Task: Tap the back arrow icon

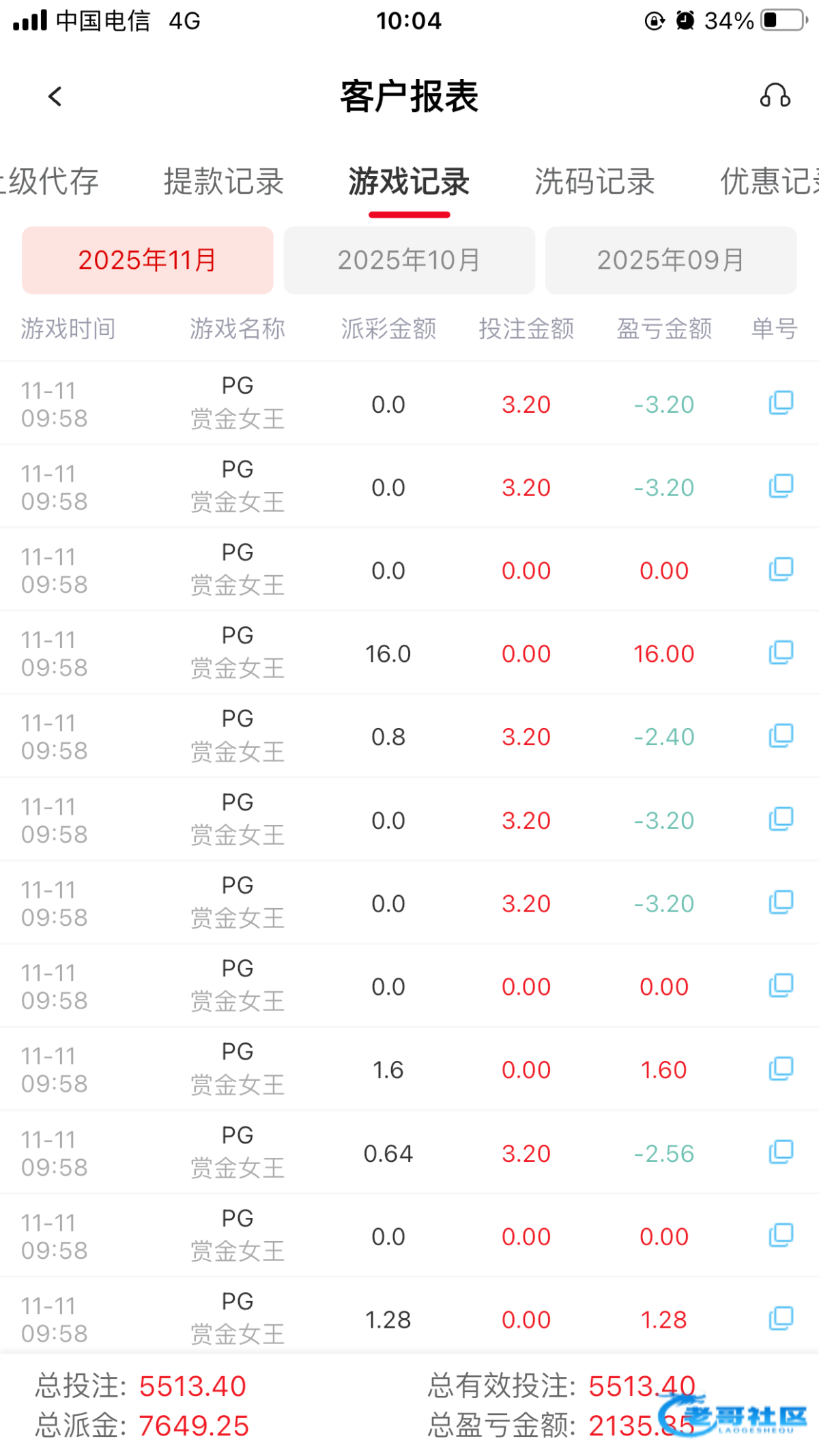Action: 55,96
